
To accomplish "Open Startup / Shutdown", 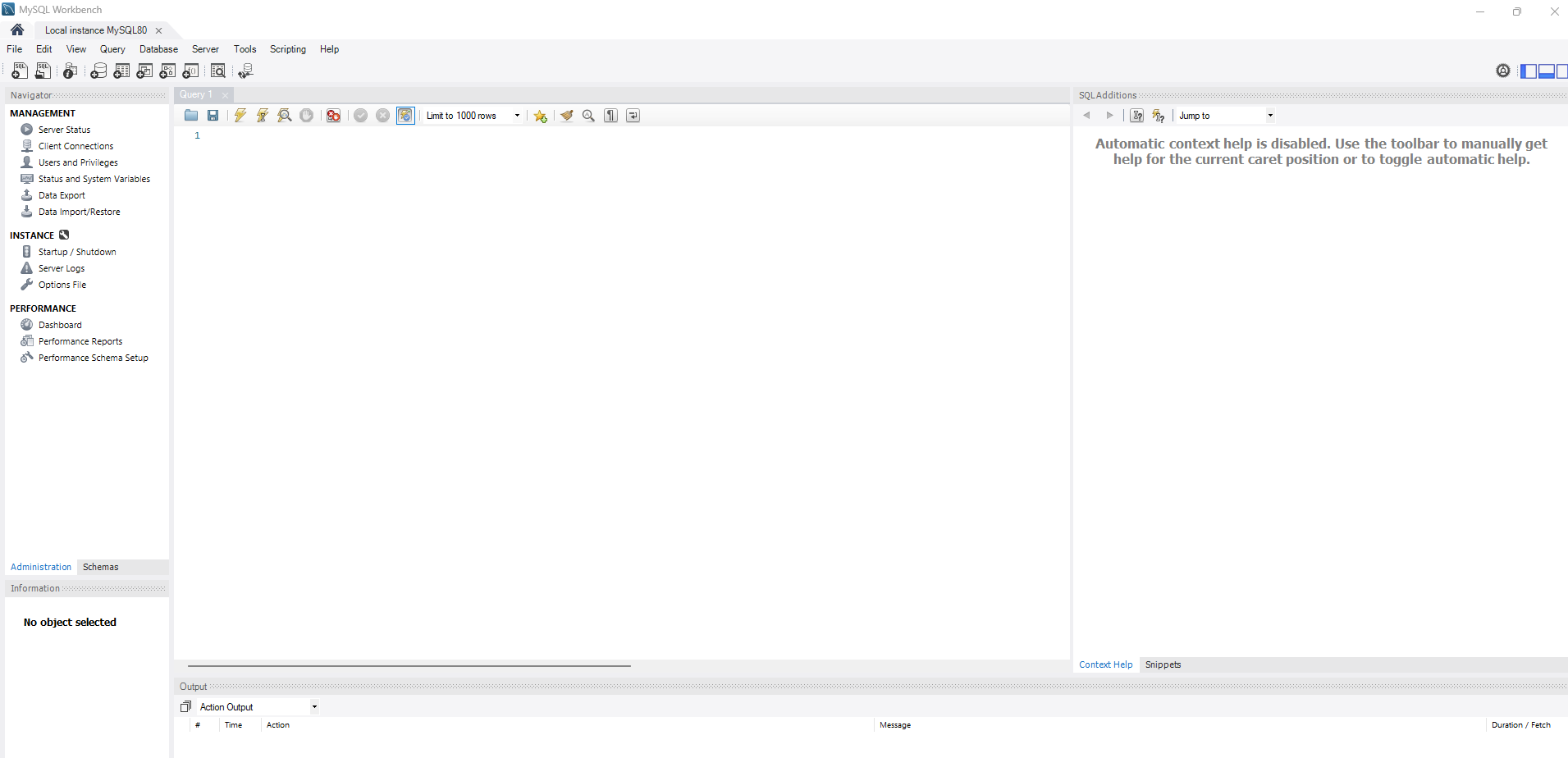I will click(77, 252).
